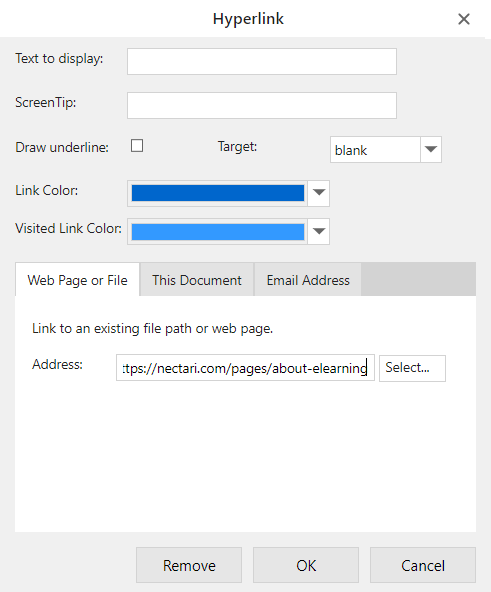Switch to the Email Address tab
The image size is (491, 592).
pos(308,280)
